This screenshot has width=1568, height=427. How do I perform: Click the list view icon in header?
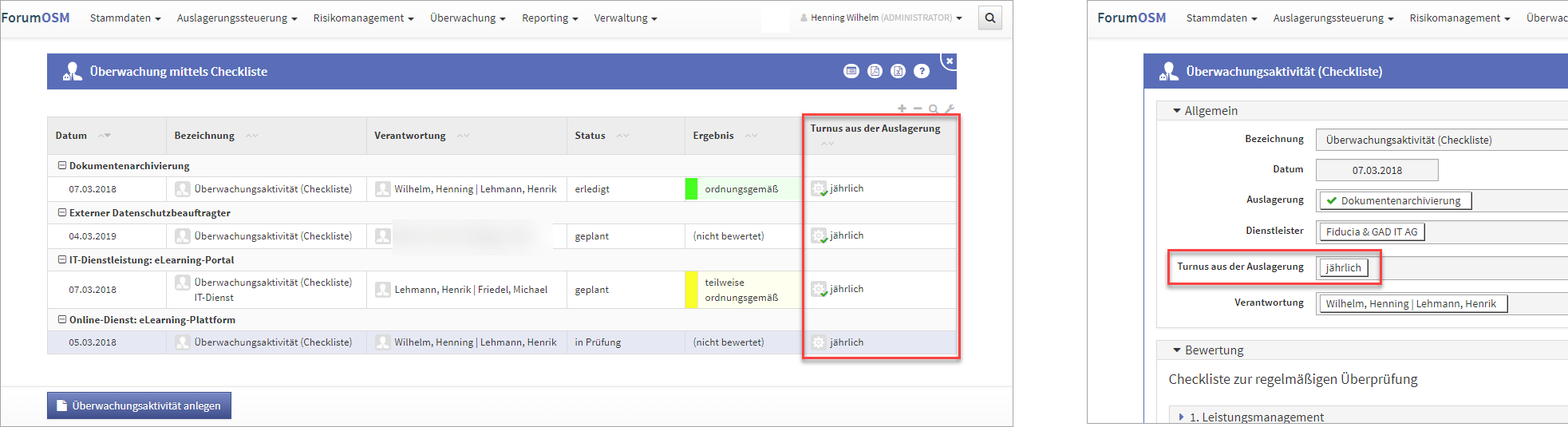(851, 71)
